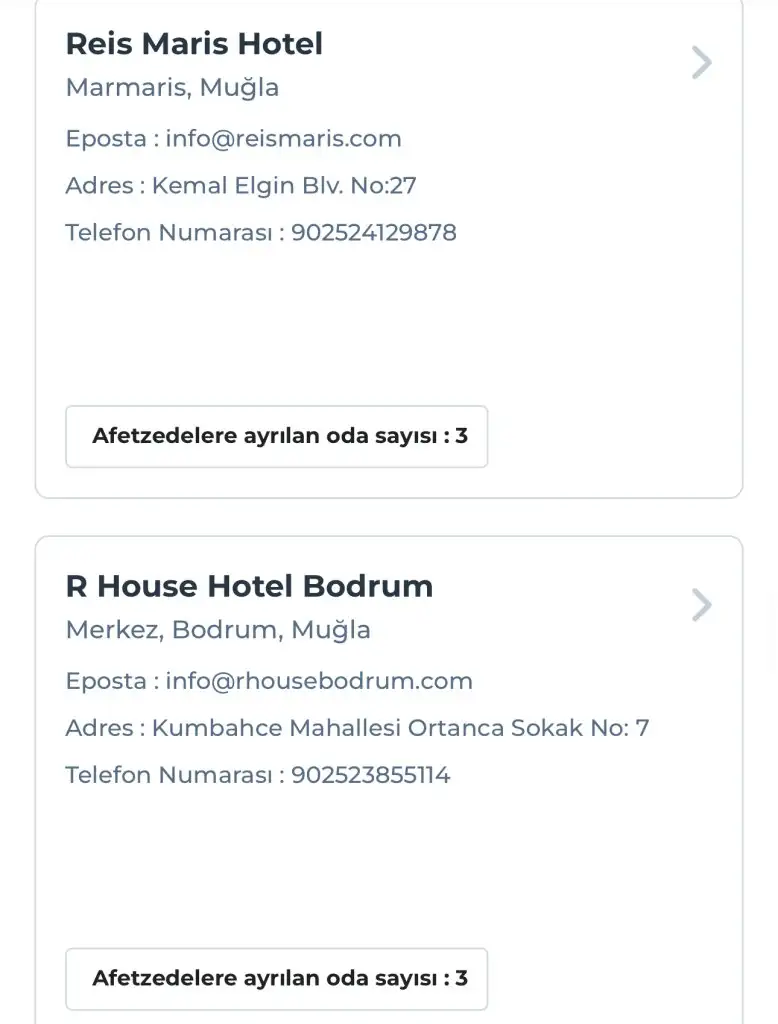Click the Adres label in R House card
The height and width of the screenshot is (1024, 778).
[99, 728]
